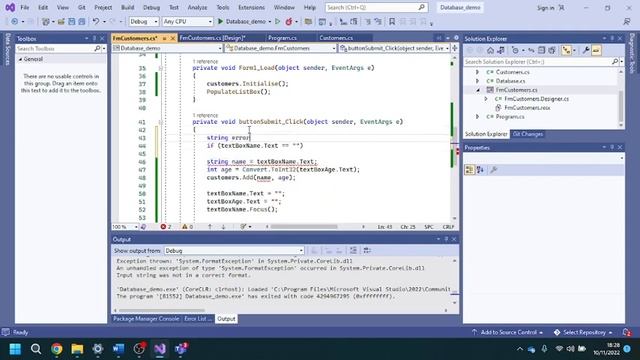Viewport: 640px width, 360px height.
Task: Toggle pin on the FrmCustomers.cs tab
Action: point(164,38)
